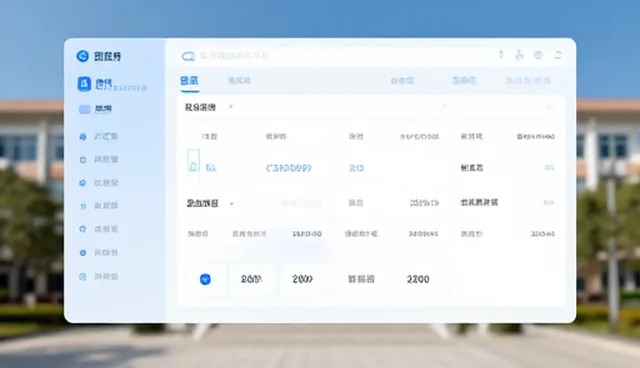Viewport: 640px width, 368px height.
Task: Open the last item in the sidebar menu list
Action: coord(99,277)
